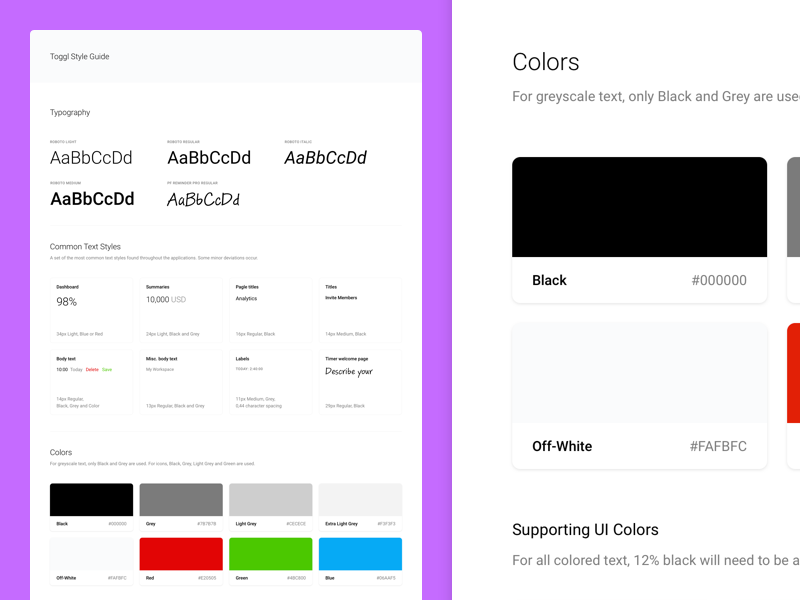Click the bold Off-White label on the right card
This screenshot has width=800, height=600.
click(x=562, y=446)
